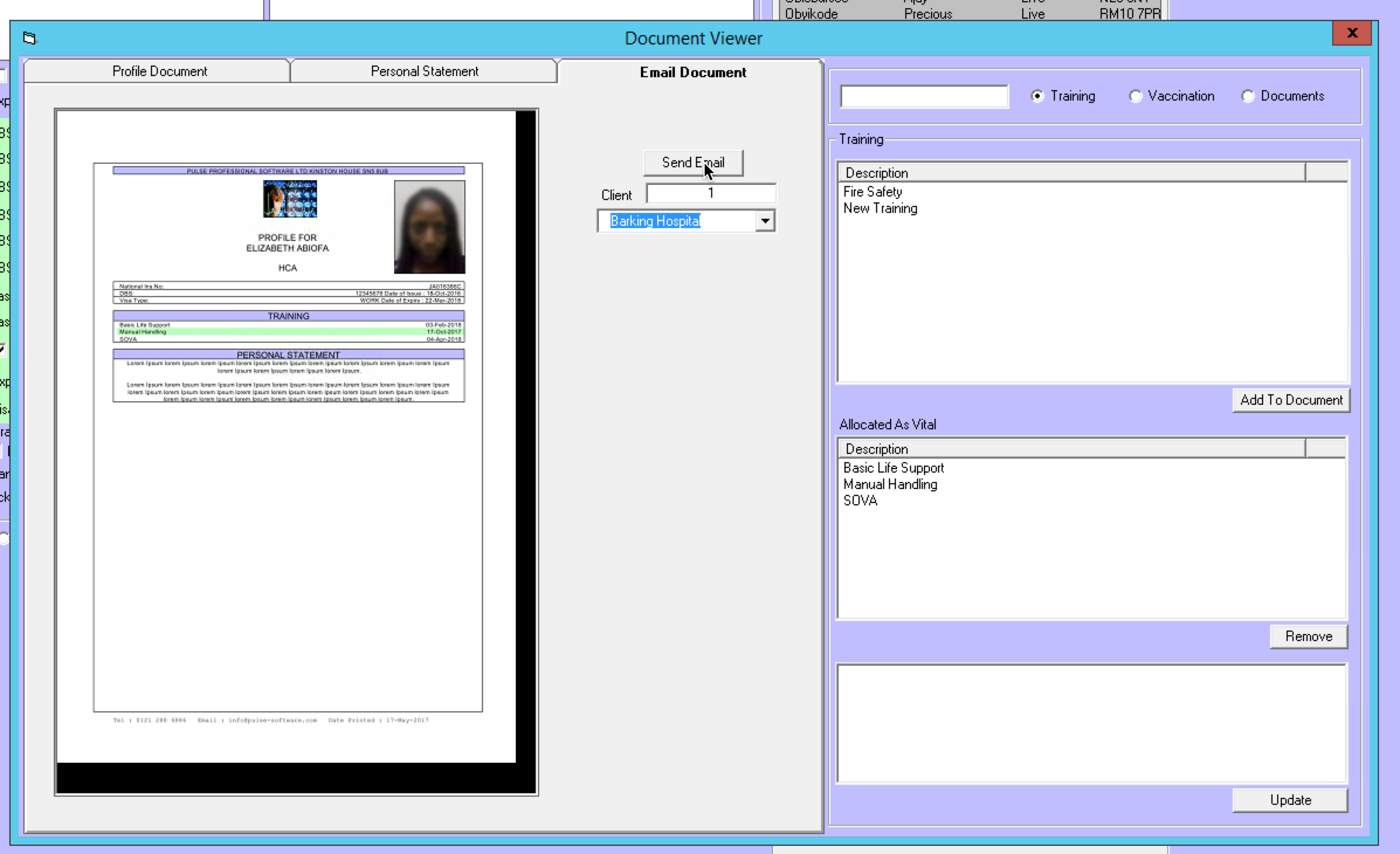
Task: Close the Document Viewer window
Action: pyautogui.click(x=1351, y=33)
